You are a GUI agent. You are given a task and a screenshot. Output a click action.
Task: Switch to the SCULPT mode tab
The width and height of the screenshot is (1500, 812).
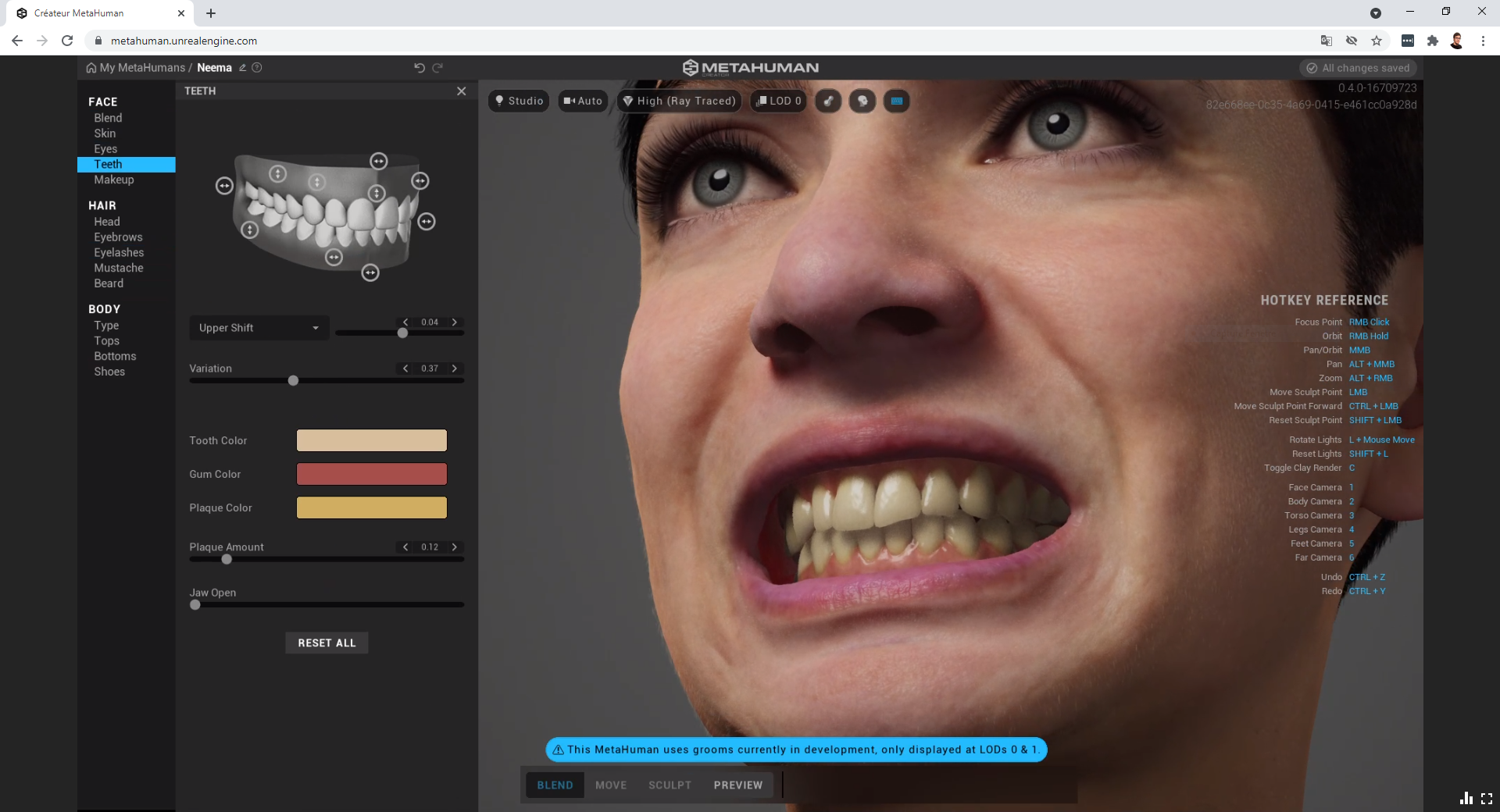point(670,785)
